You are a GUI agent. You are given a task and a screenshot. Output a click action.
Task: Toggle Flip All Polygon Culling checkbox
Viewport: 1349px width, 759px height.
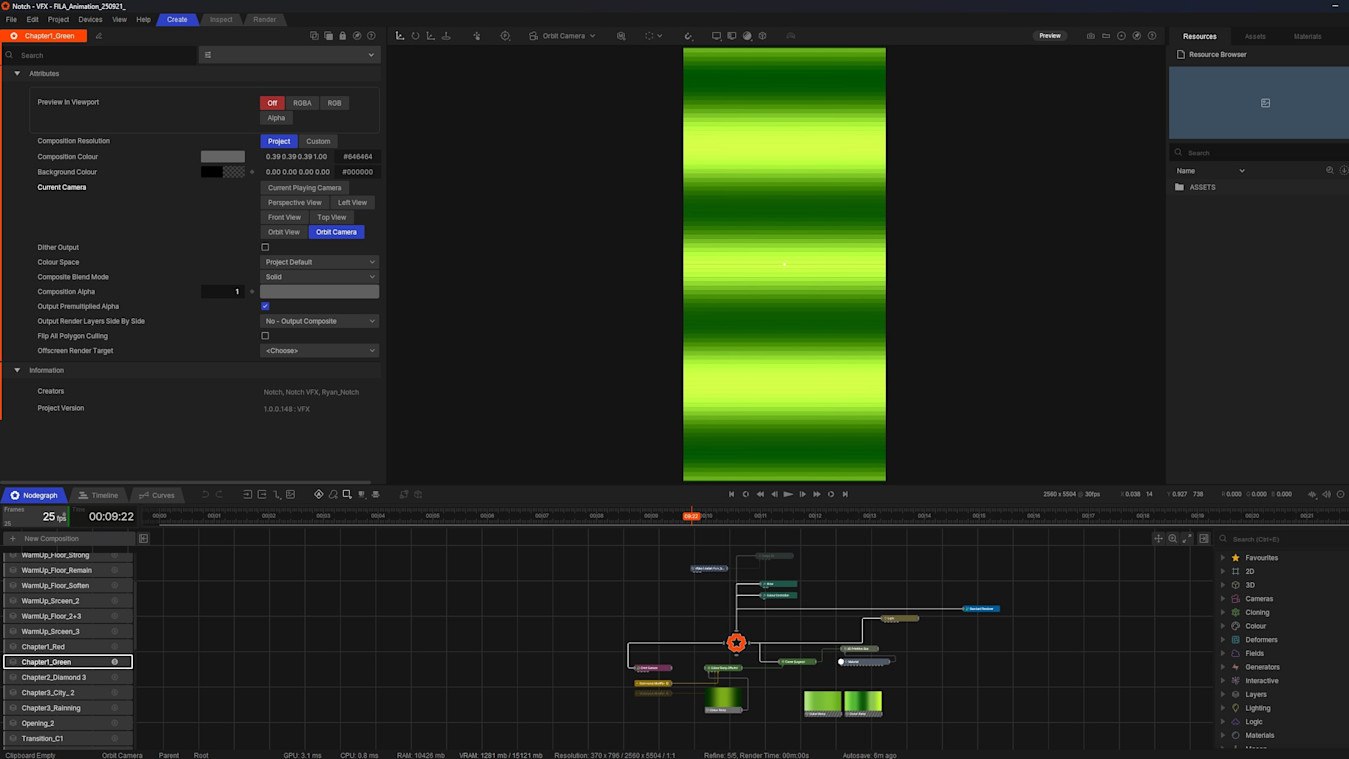(265, 336)
